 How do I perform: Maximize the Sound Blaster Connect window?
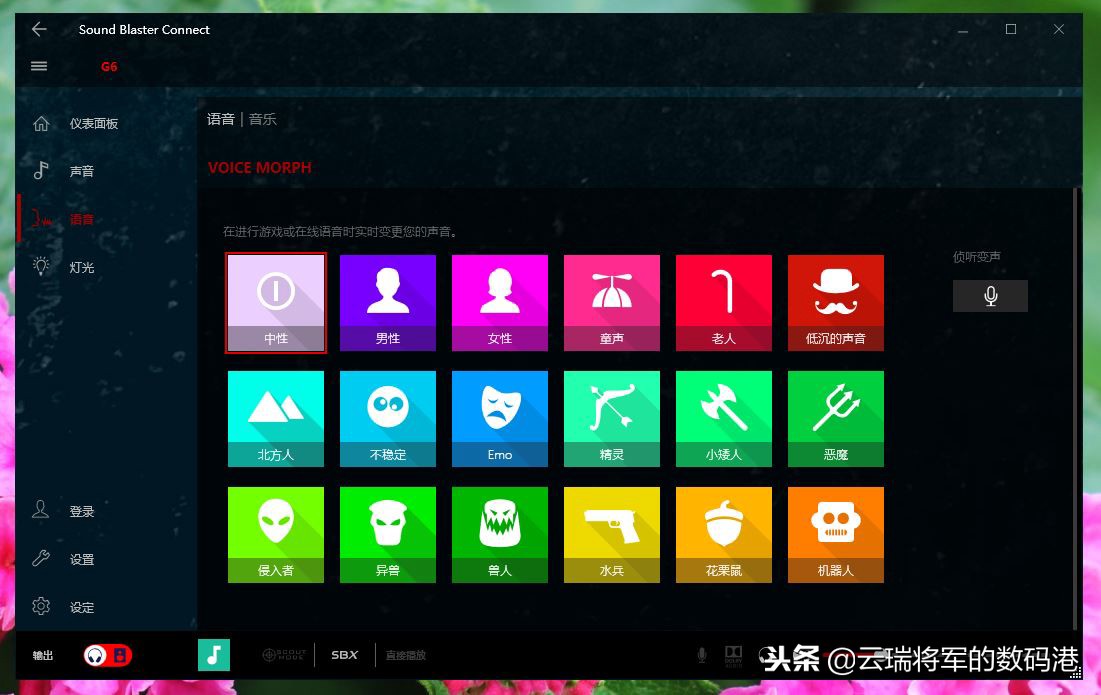[x=1010, y=29]
